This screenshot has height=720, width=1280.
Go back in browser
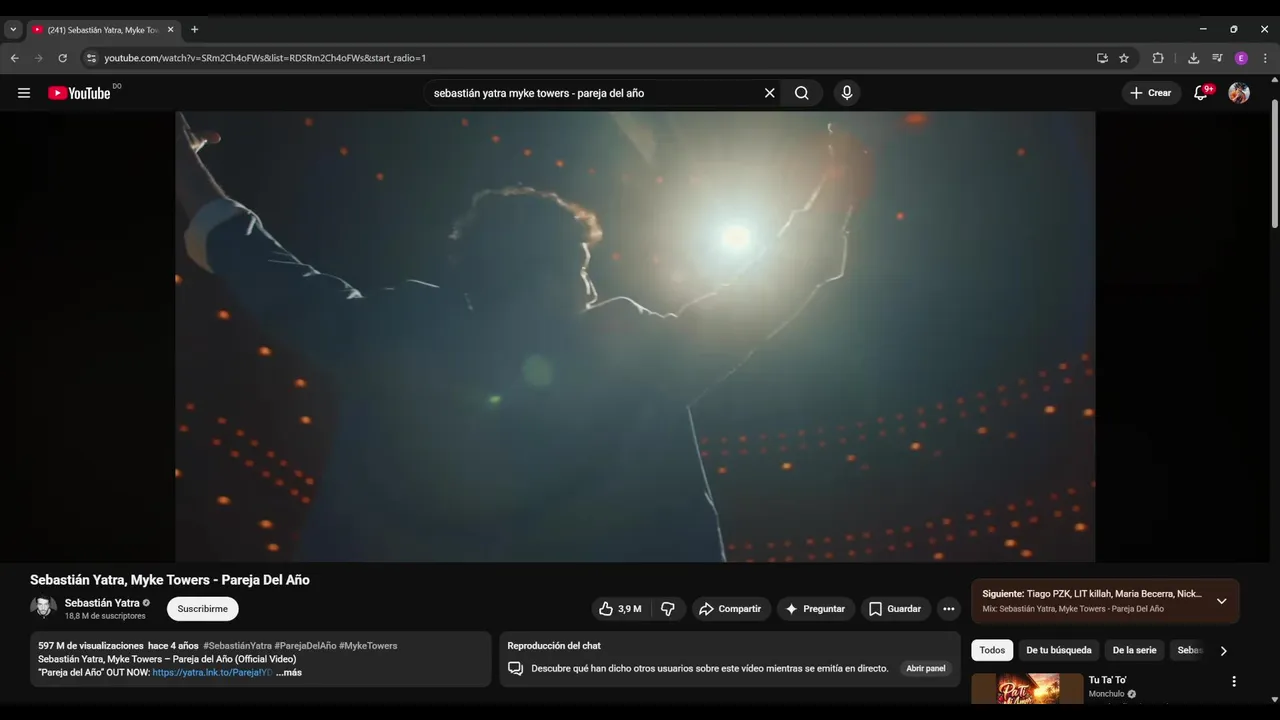click(x=15, y=58)
